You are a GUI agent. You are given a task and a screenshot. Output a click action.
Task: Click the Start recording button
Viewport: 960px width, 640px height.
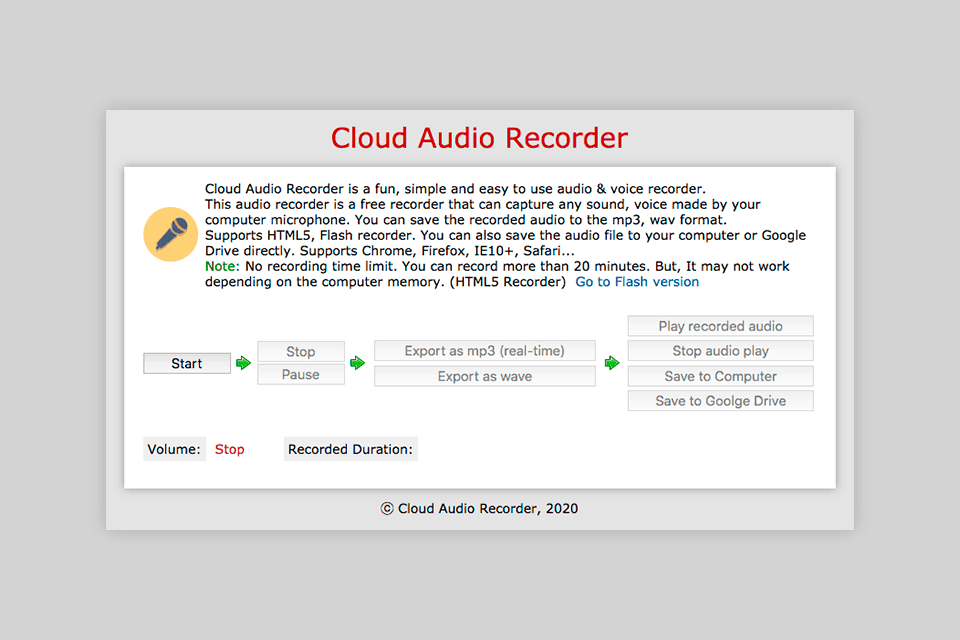(187, 363)
